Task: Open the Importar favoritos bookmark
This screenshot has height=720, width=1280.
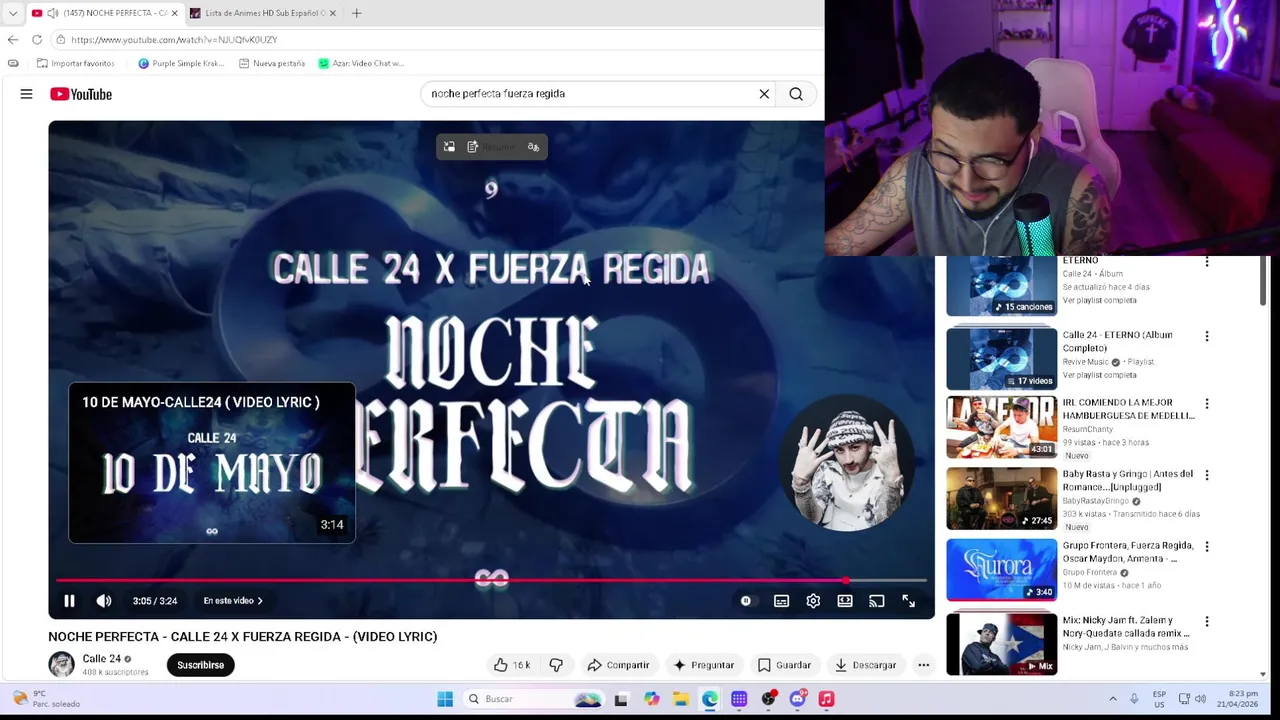Action: (75, 63)
